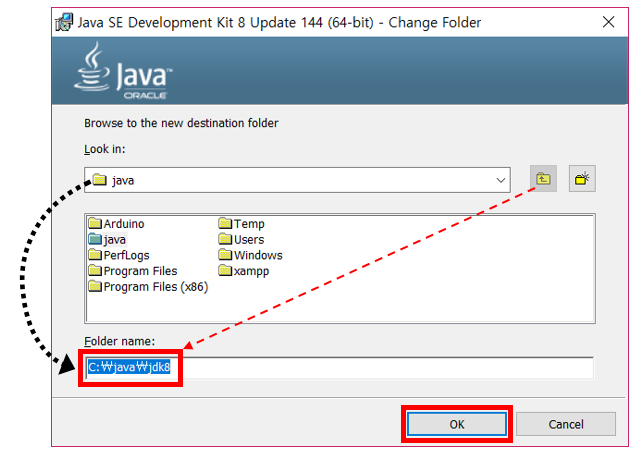Select the Program Files (x86) folder
643x456 pixels.
[x=148, y=286]
